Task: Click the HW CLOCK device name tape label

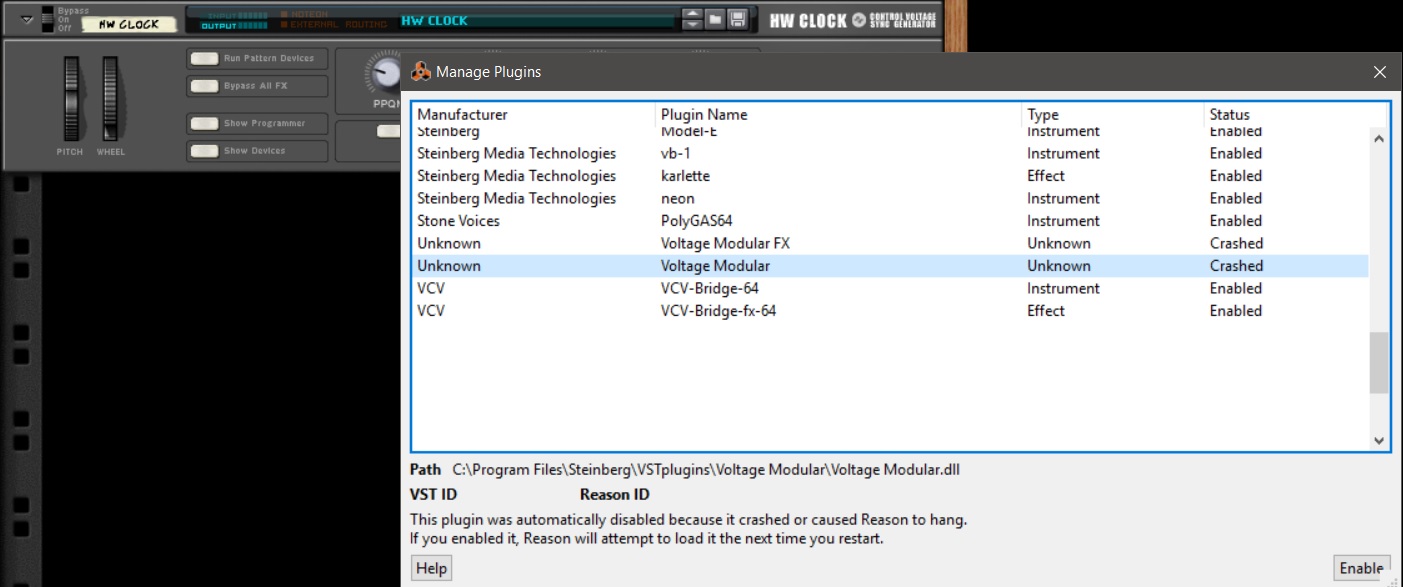Action: (x=129, y=24)
